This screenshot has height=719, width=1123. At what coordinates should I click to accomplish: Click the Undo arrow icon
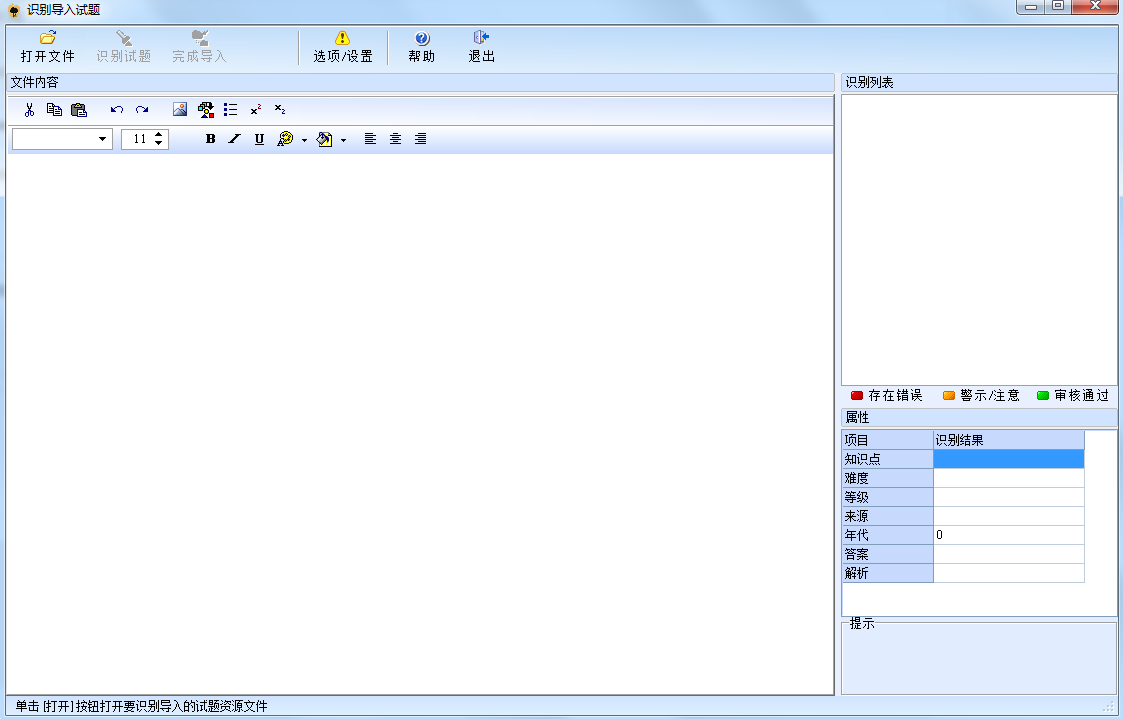[117, 110]
